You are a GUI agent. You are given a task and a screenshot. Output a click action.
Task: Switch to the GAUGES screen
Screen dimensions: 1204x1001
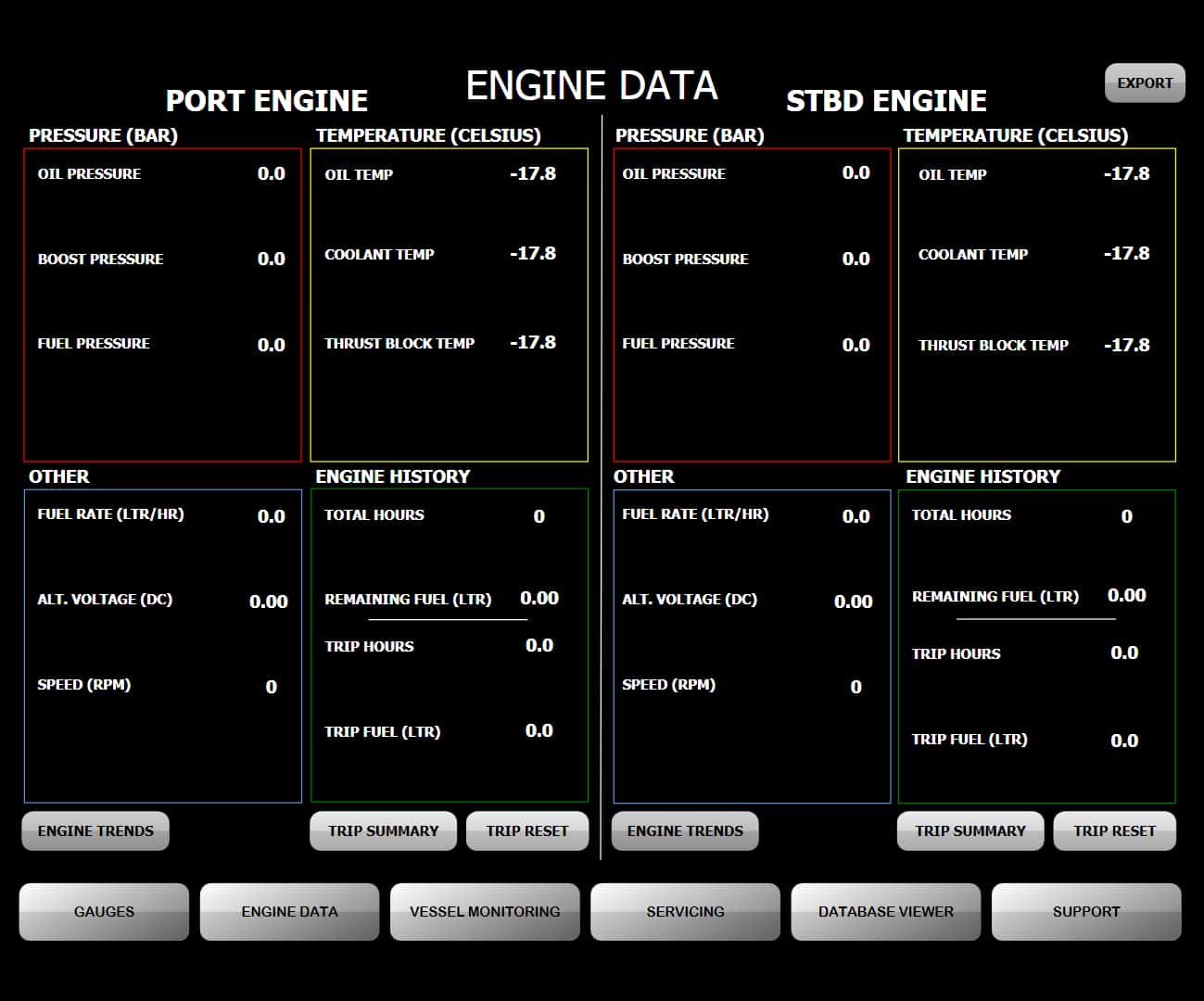coord(103,911)
